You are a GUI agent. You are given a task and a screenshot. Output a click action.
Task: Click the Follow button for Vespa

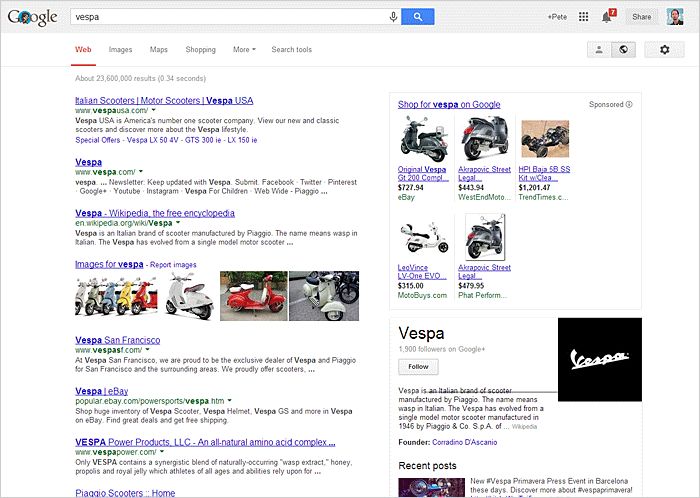click(418, 367)
